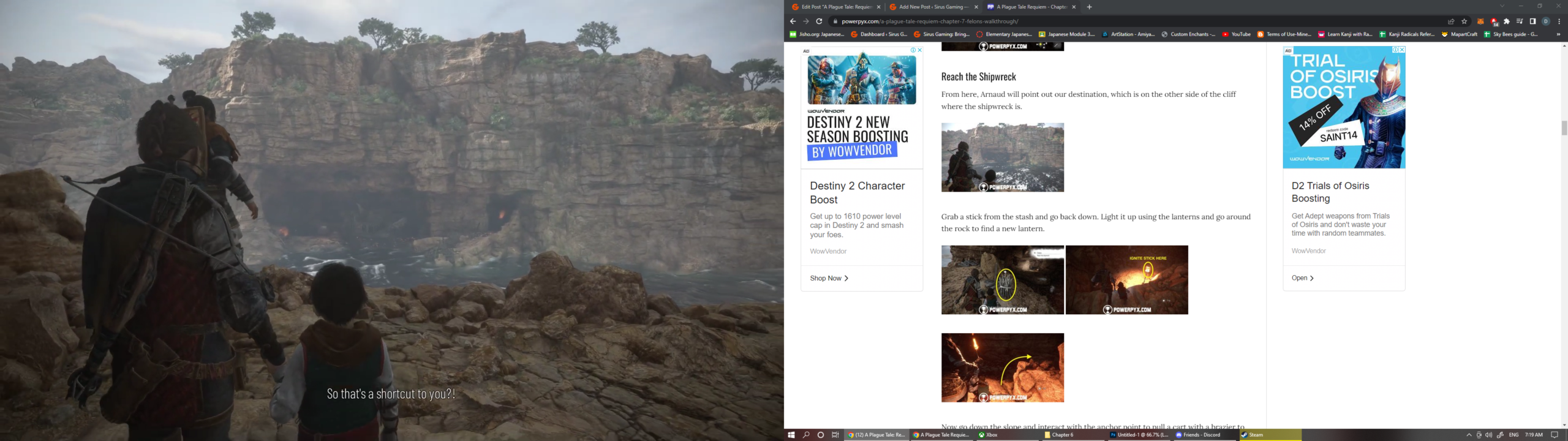Image resolution: width=1568 pixels, height=441 pixels.
Task: Click the browser forward arrow
Action: pos(806,21)
